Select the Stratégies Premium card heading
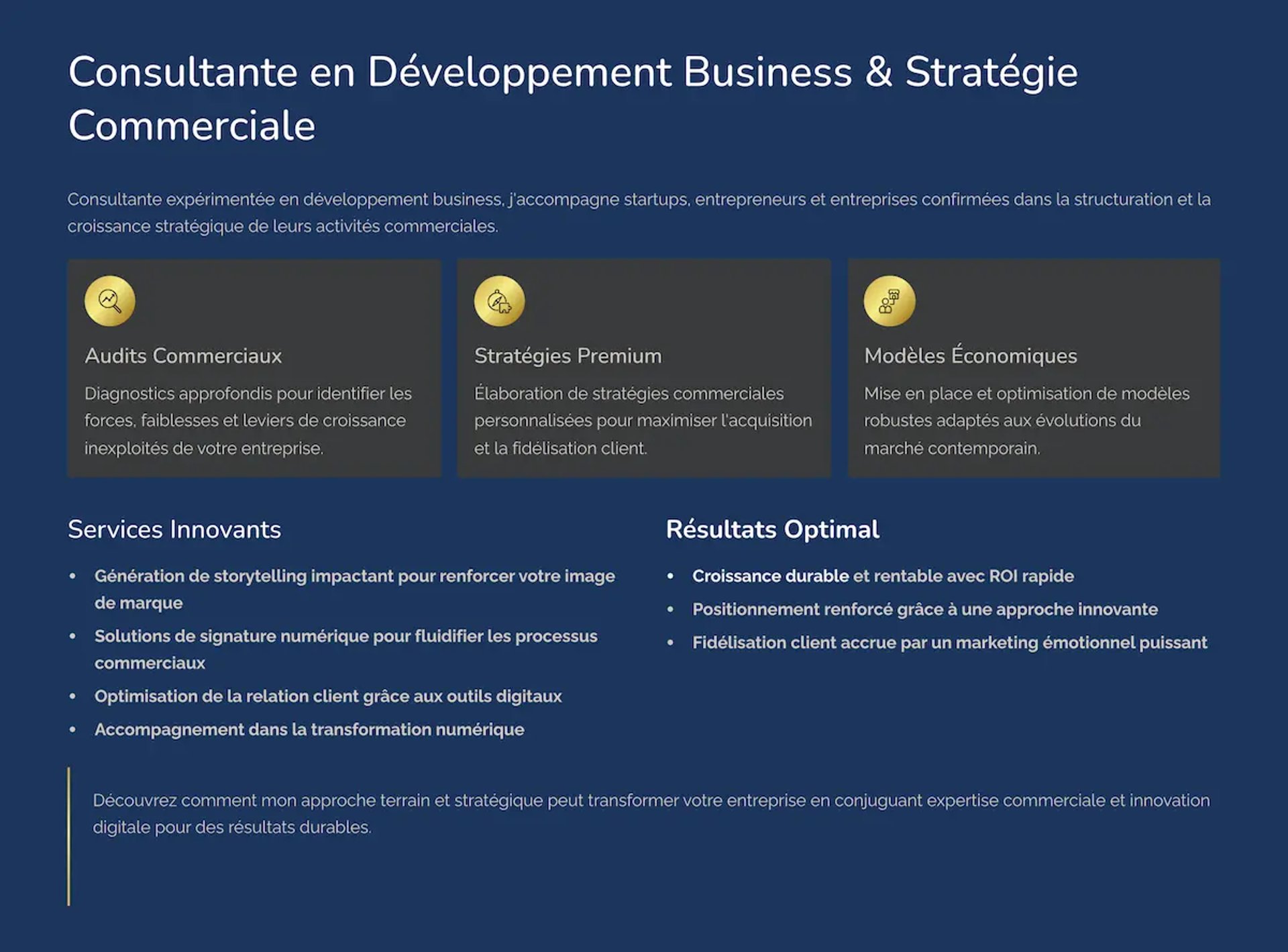This screenshot has width=1288, height=952. (x=568, y=356)
